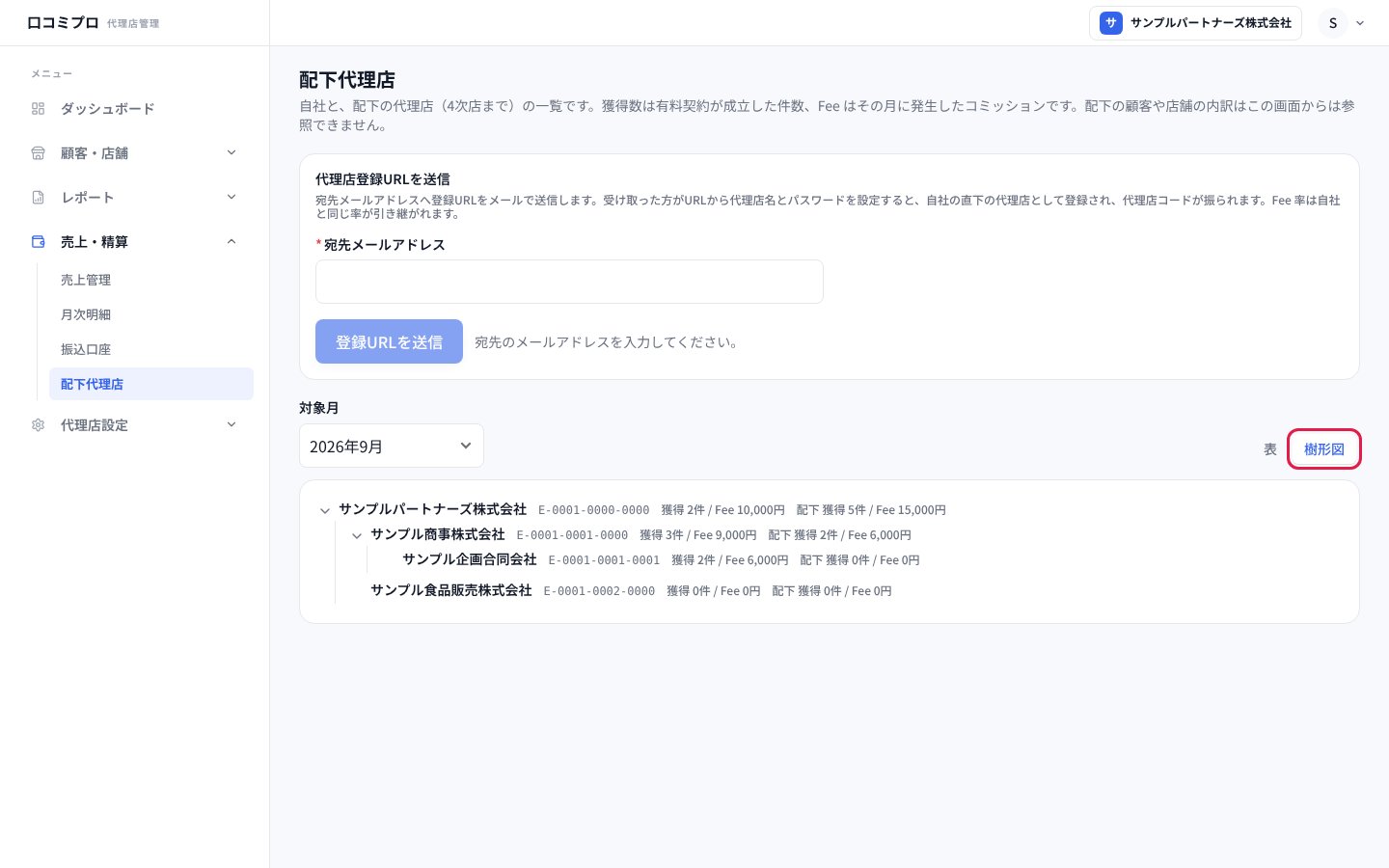Open the 対象月 2026年9月 dropdown
The image size is (1389, 868).
[x=392, y=447]
